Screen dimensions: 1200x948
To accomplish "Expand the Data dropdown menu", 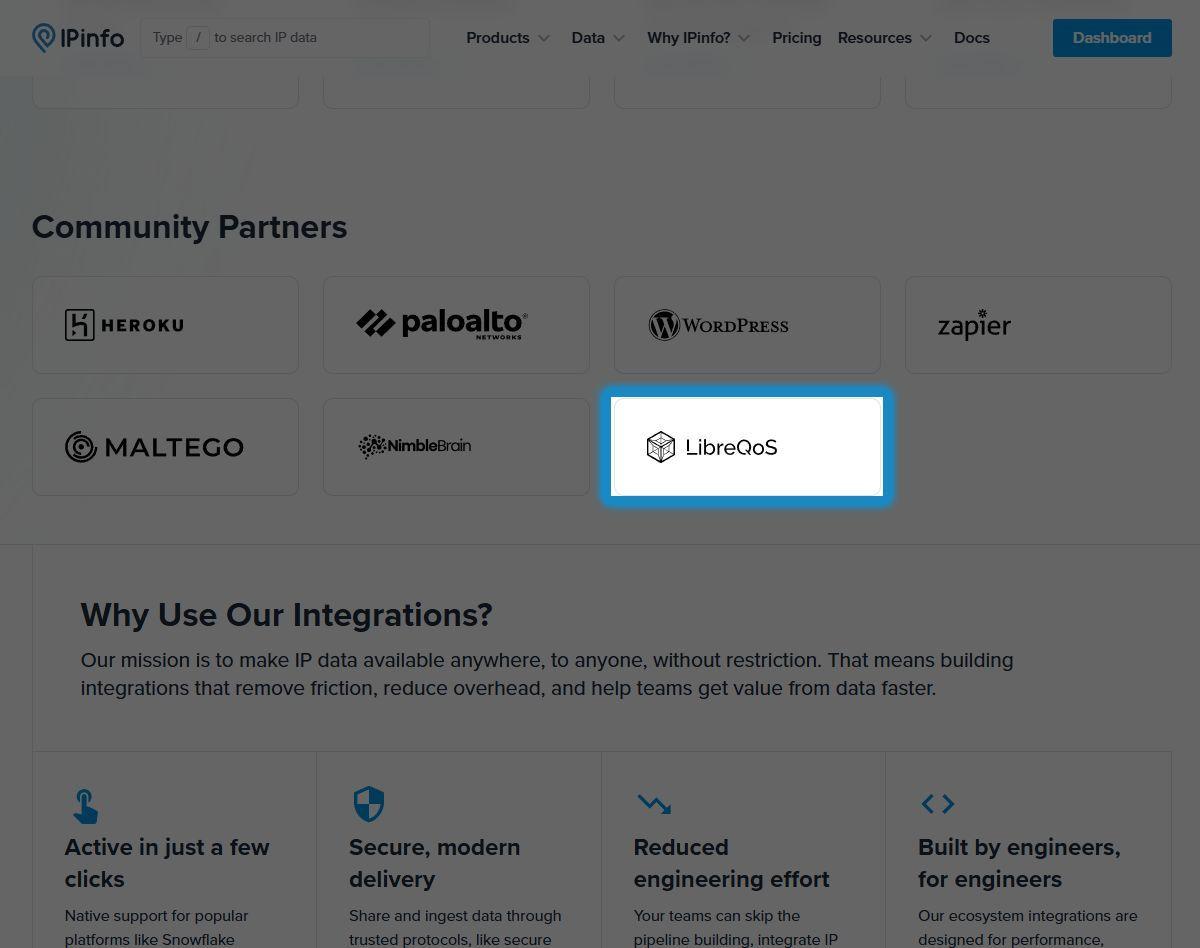I will [x=598, y=38].
